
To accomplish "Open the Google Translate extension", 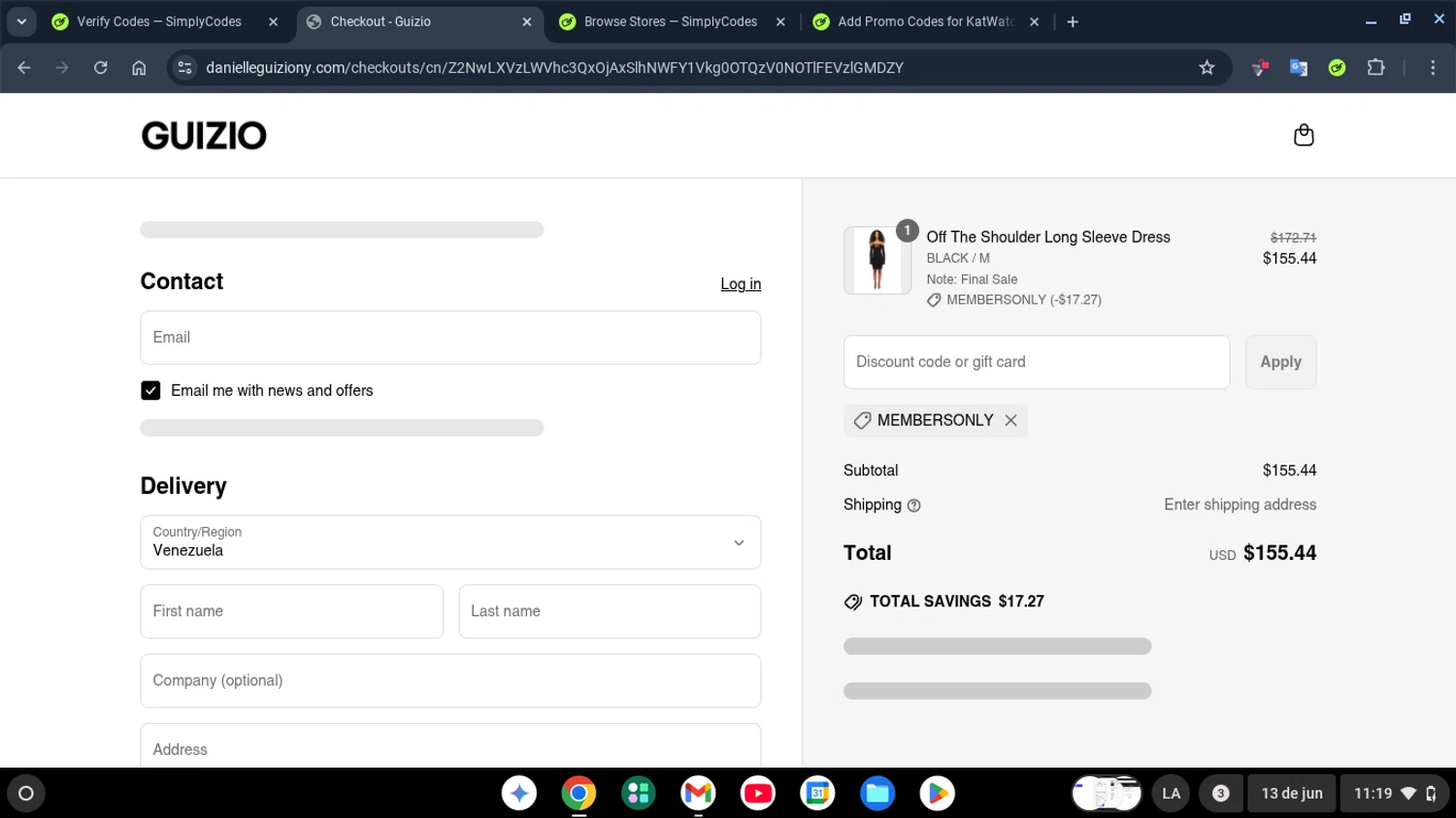I will tap(1298, 68).
